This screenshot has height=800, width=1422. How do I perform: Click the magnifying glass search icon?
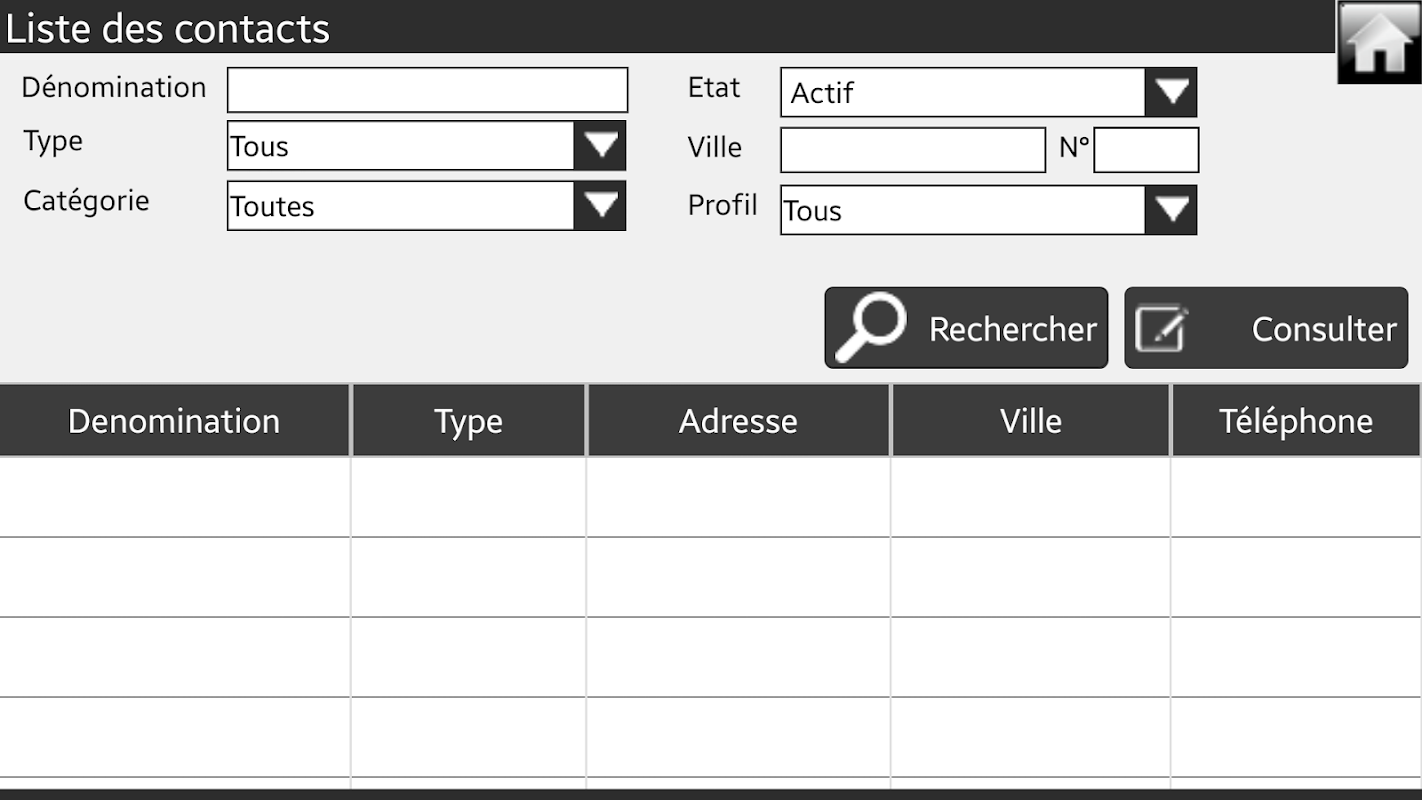tap(870, 327)
